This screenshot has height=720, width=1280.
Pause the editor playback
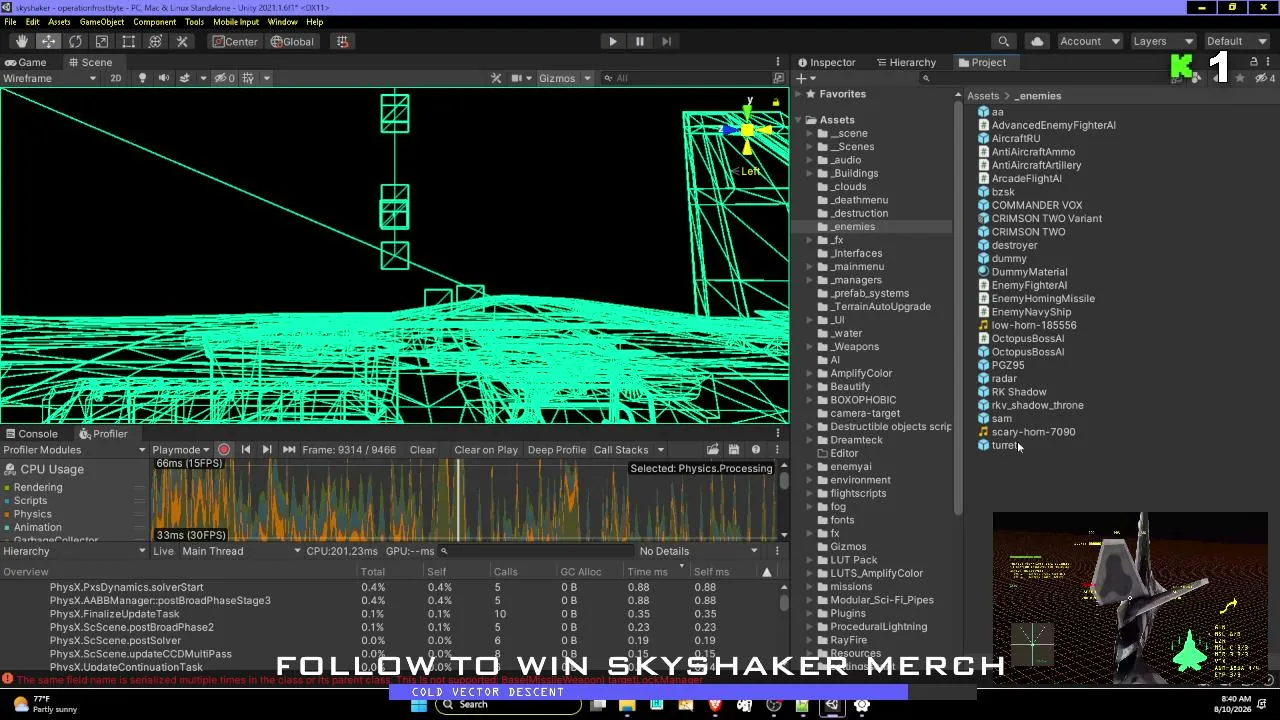[640, 41]
